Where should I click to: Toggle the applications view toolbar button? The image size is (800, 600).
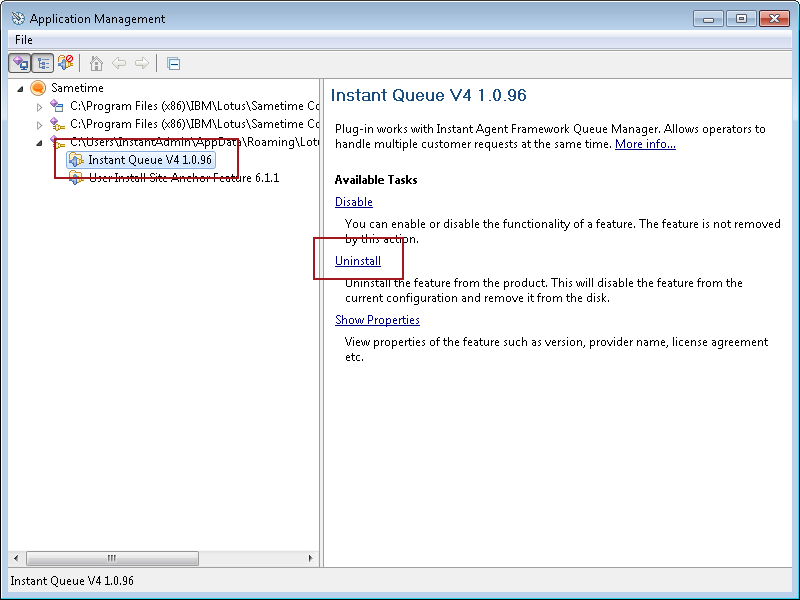pyautogui.click(x=21, y=63)
